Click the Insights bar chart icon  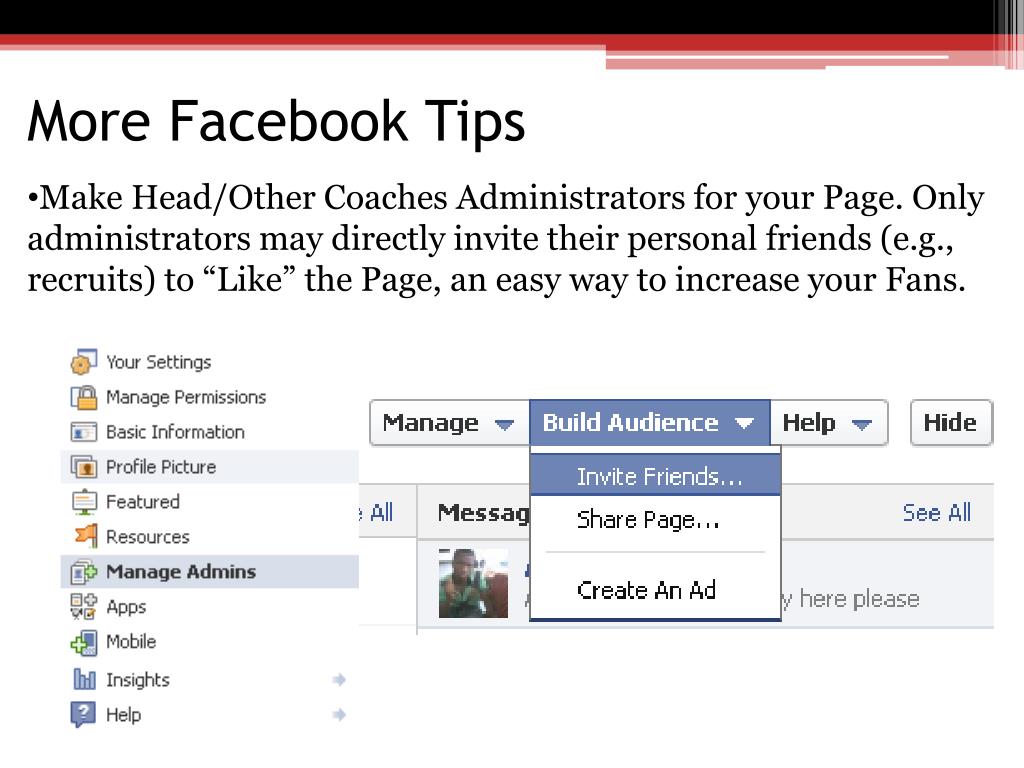click(x=84, y=679)
